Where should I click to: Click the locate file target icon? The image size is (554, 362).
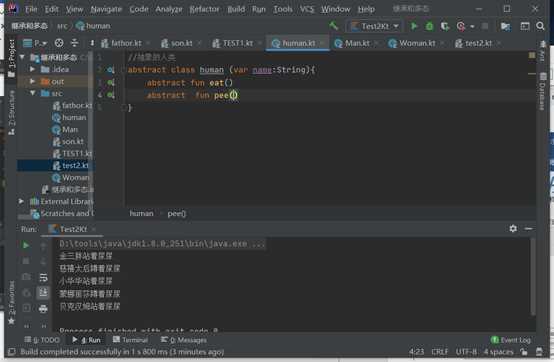click(x=59, y=43)
